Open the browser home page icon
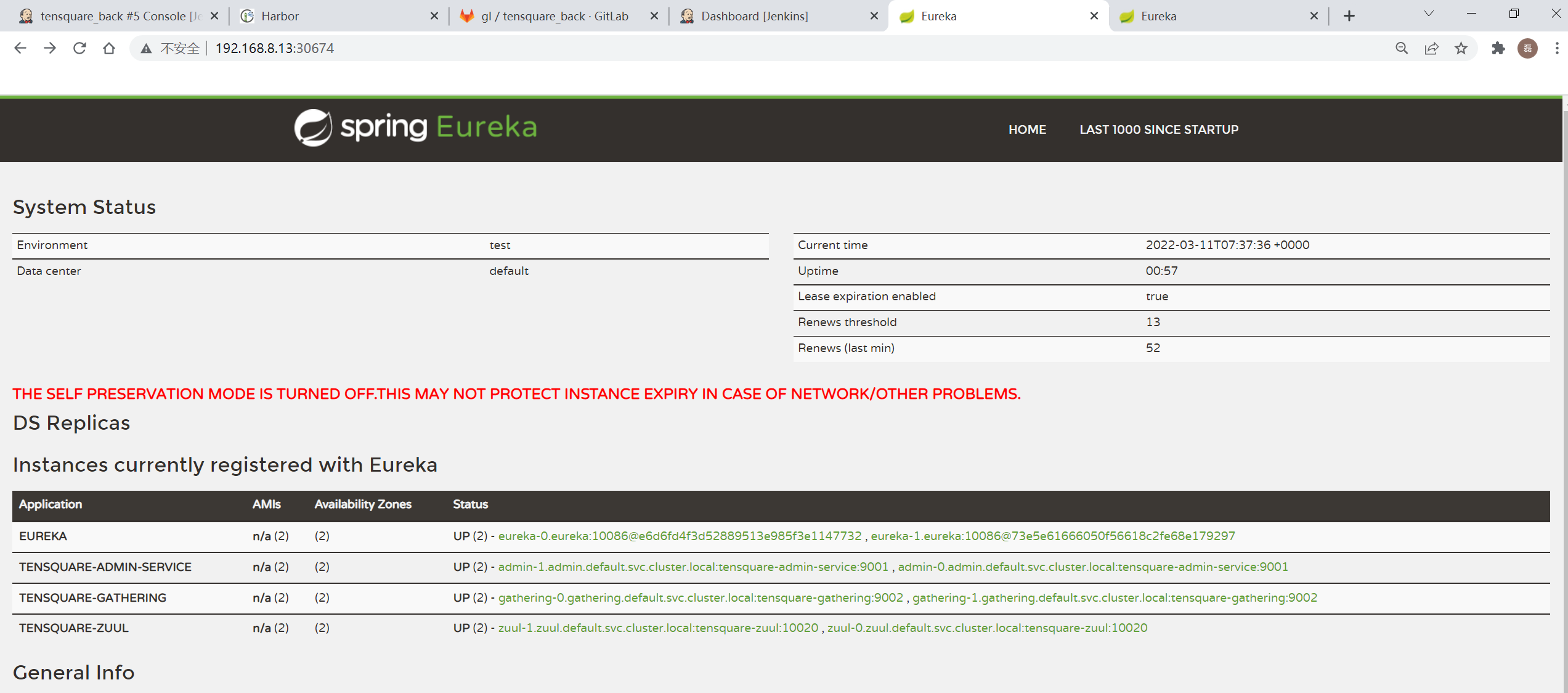Screen dimensions: 1568x693 (109, 48)
